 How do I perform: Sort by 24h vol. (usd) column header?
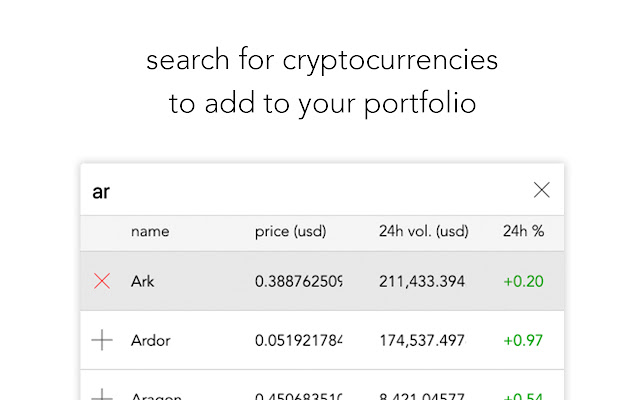pos(423,232)
